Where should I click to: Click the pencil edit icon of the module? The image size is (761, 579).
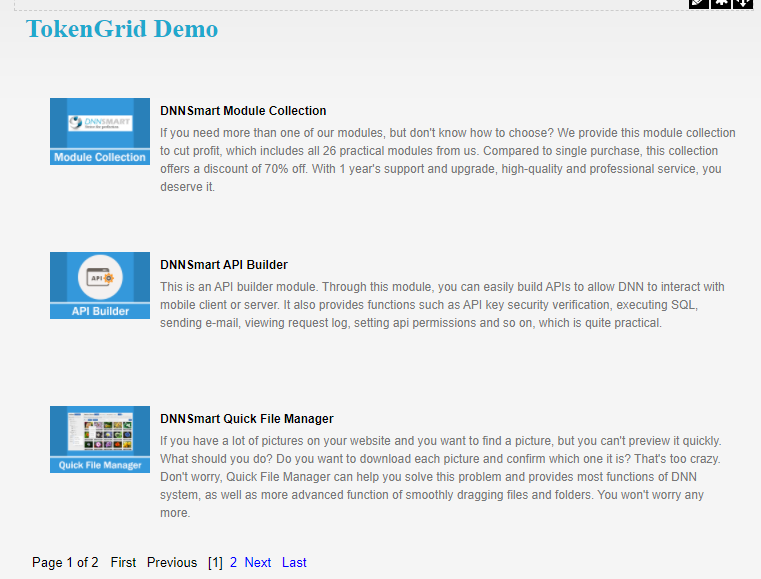(x=698, y=3)
